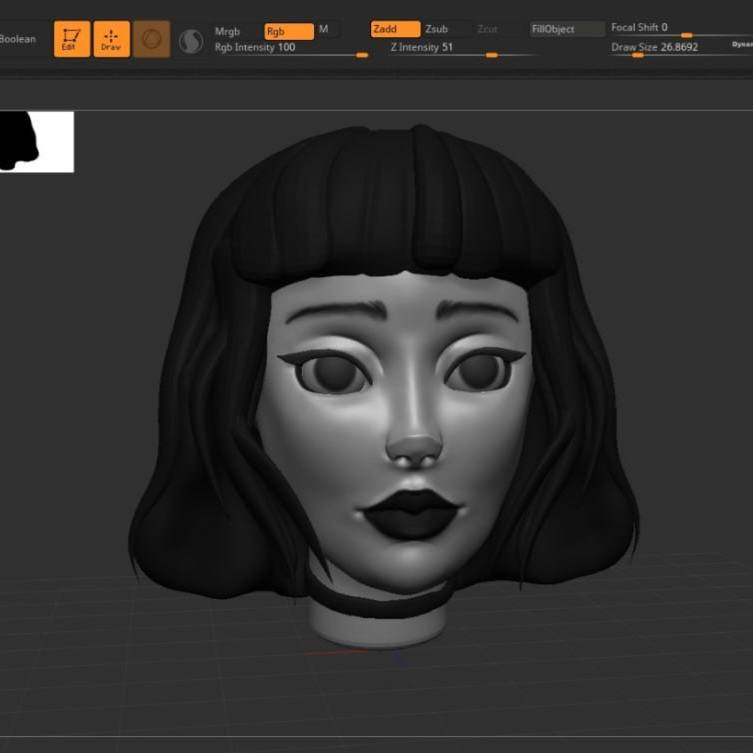This screenshot has width=753, height=753.
Task: Switch to Zsub sculpt mode
Action: point(437,29)
